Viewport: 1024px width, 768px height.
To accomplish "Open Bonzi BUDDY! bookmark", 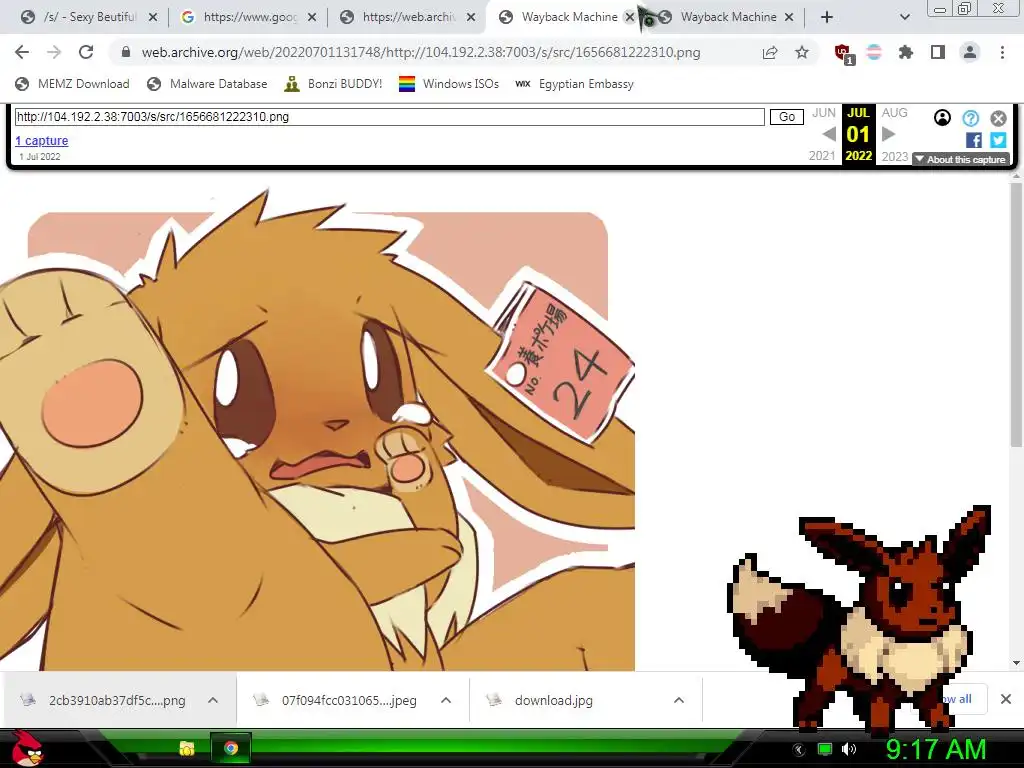I will tap(333, 84).
